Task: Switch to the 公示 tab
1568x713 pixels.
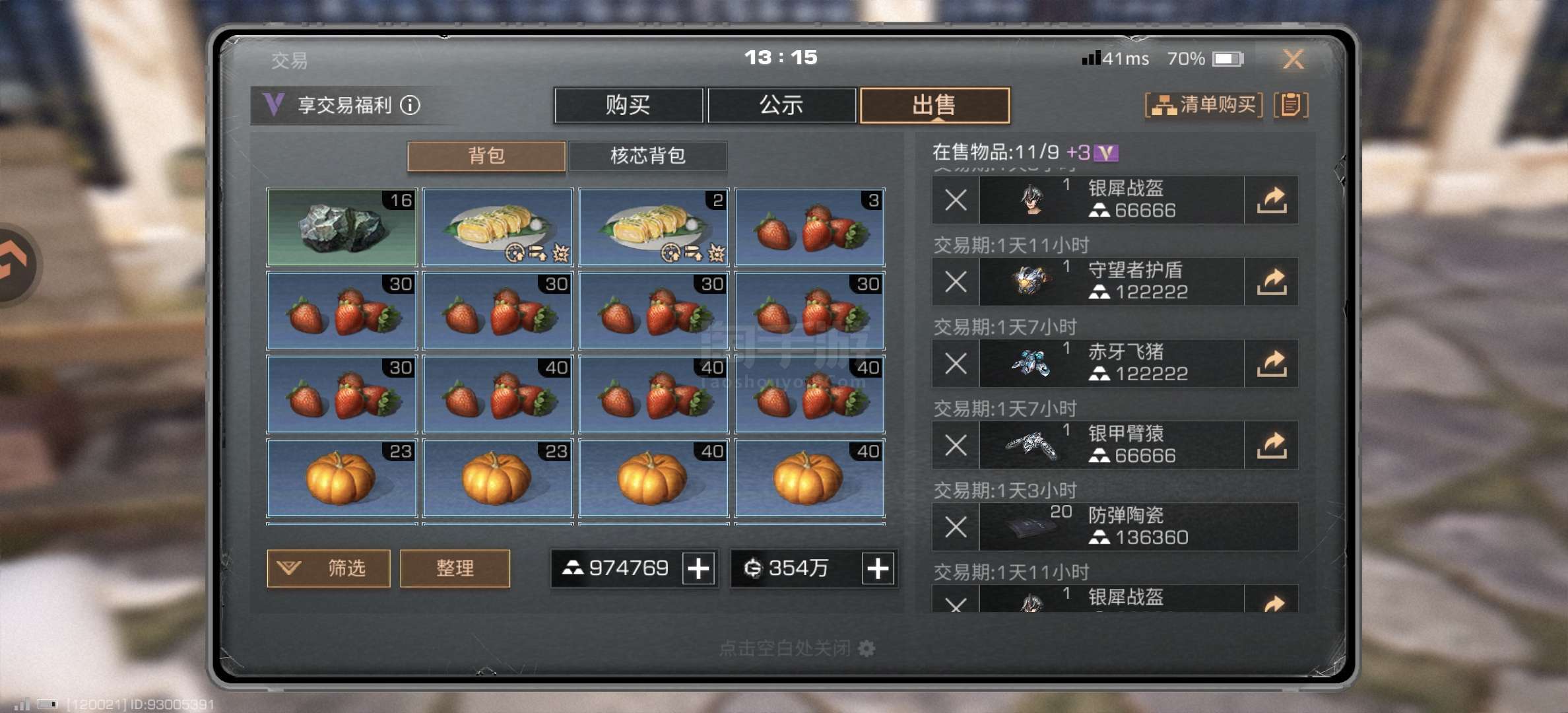Action: pyautogui.click(x=781, y=105)
